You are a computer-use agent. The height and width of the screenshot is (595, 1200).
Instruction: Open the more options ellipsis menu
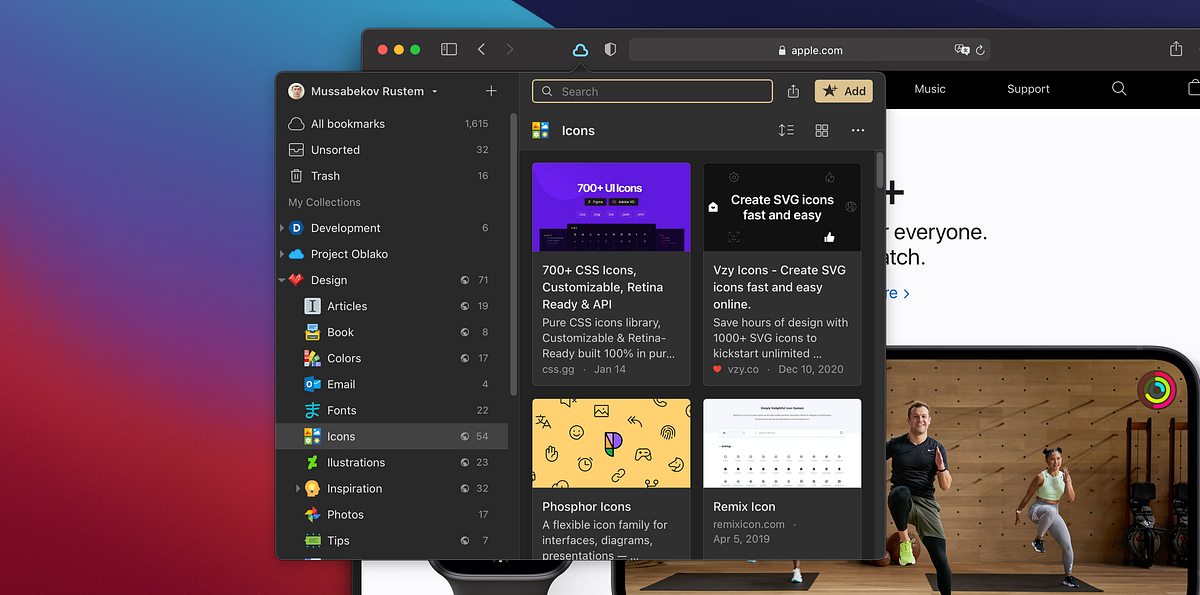[857, 130]
